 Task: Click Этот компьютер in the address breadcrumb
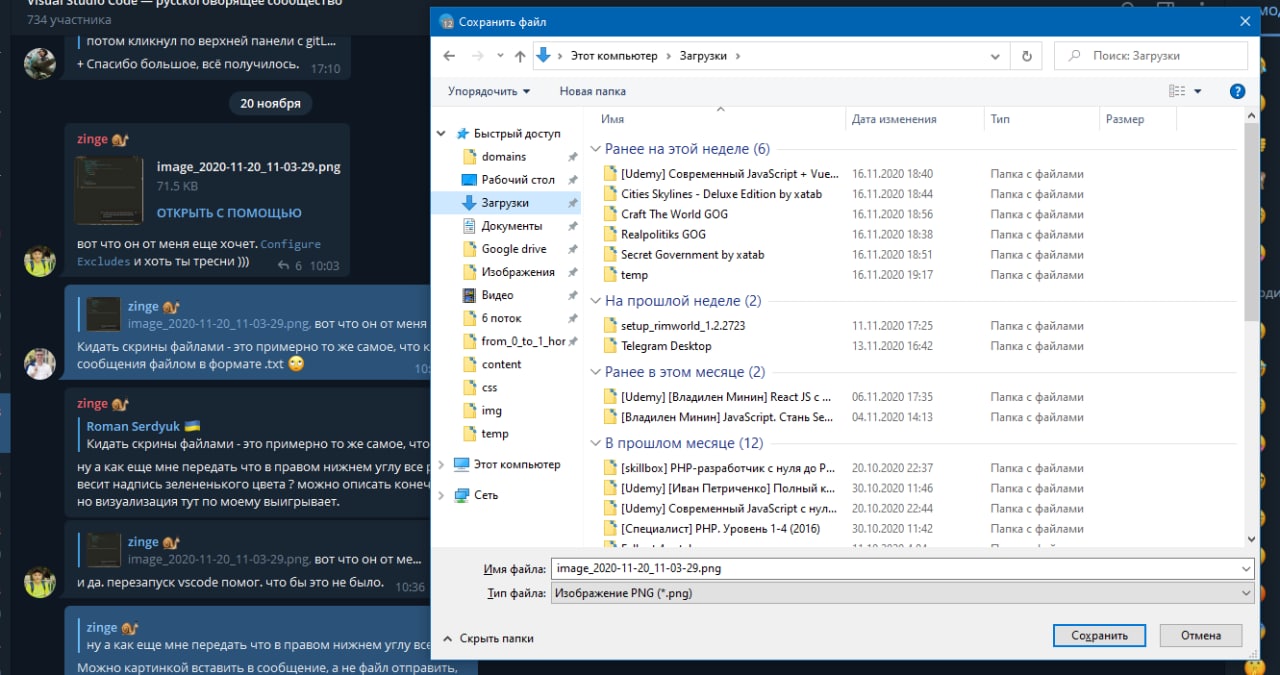click(x=614, y=56)
